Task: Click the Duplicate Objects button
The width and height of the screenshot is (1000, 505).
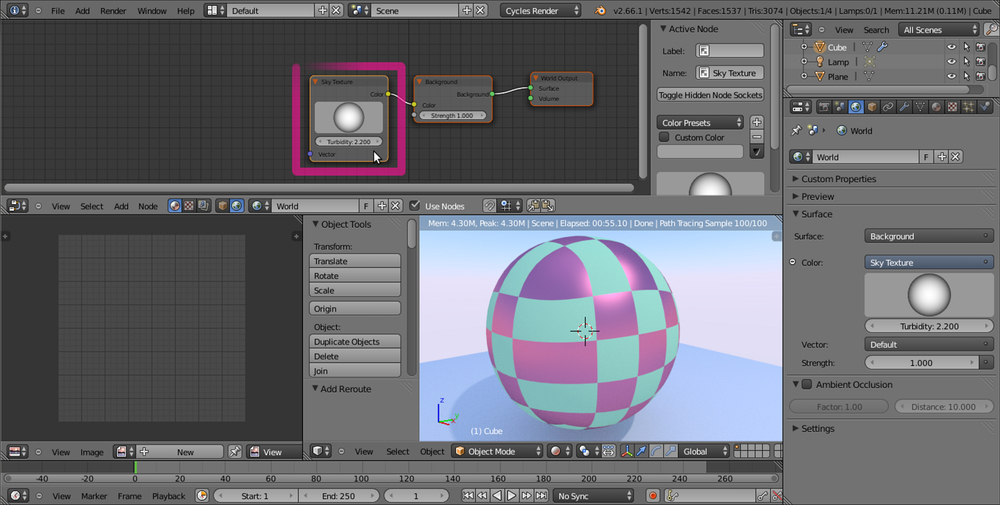Action: 355,342
